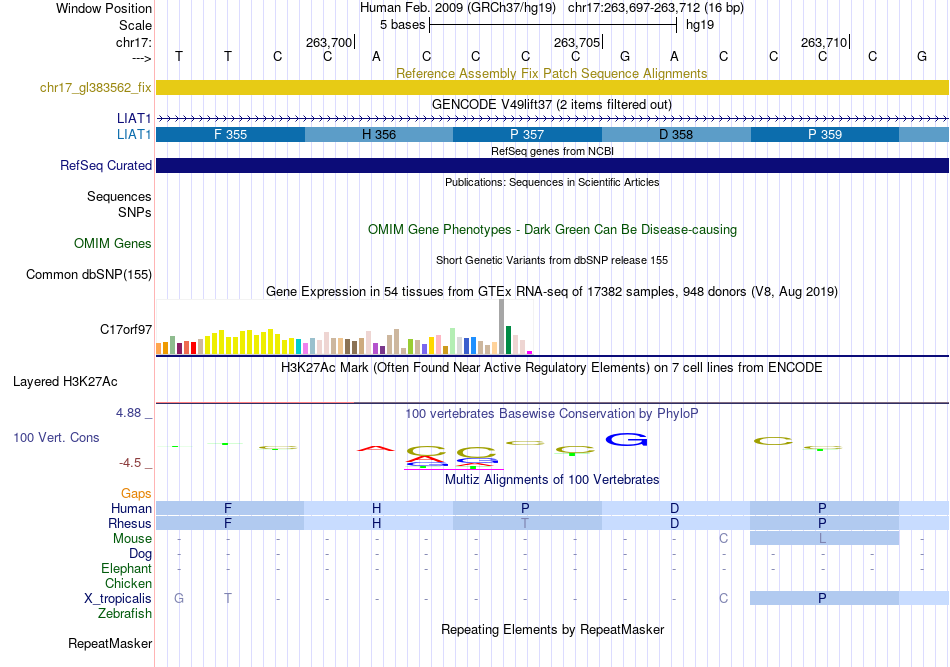Click the D 358 codon block
This screenshot has height=667, width=950.
point(676,134)
